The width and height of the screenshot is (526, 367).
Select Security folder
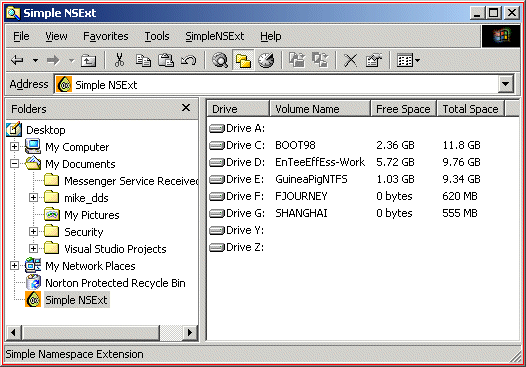(84, 232)
